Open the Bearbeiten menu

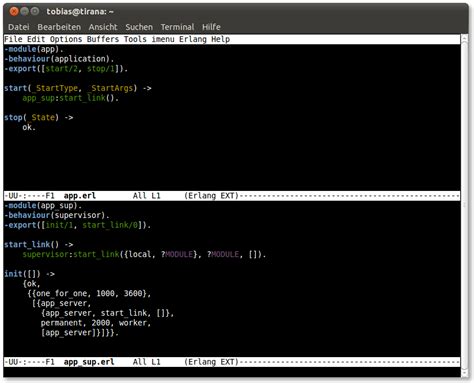[59, 27]
